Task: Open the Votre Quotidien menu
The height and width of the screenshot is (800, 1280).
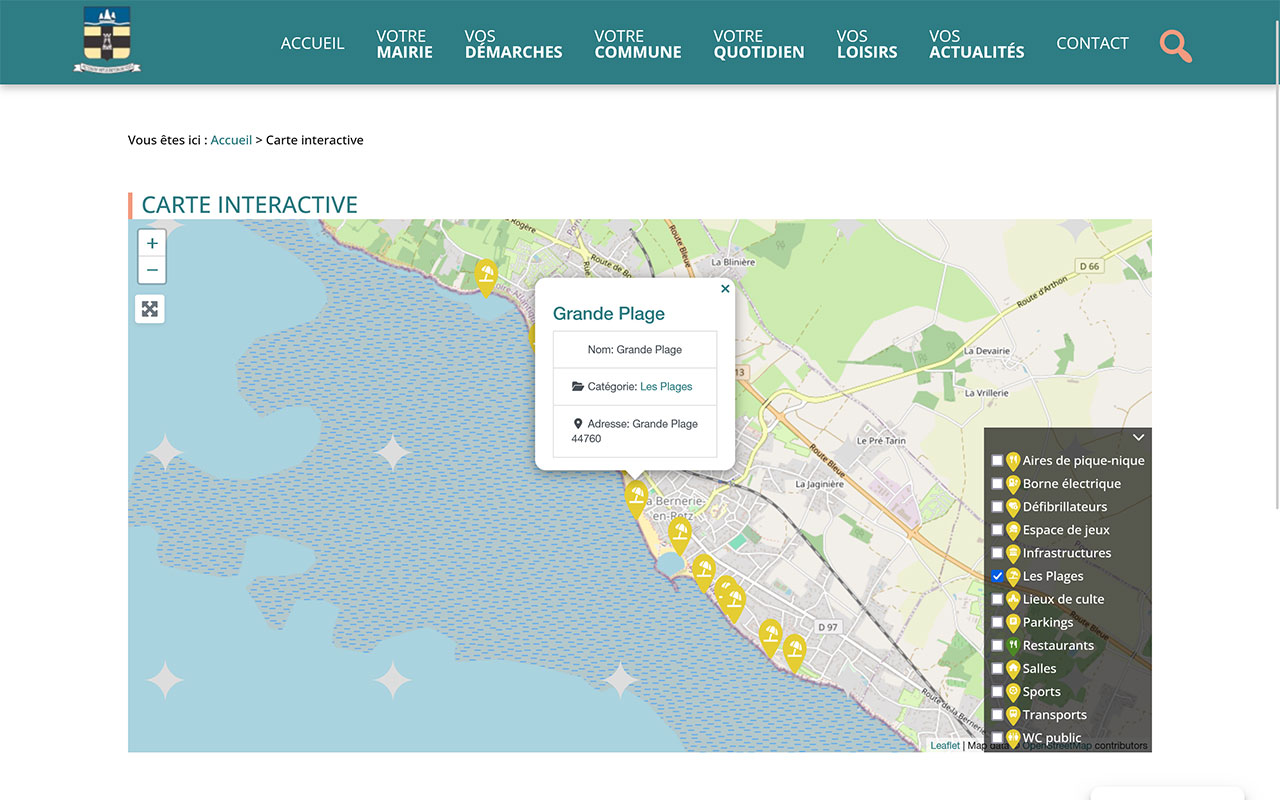Action: [759, 44]
